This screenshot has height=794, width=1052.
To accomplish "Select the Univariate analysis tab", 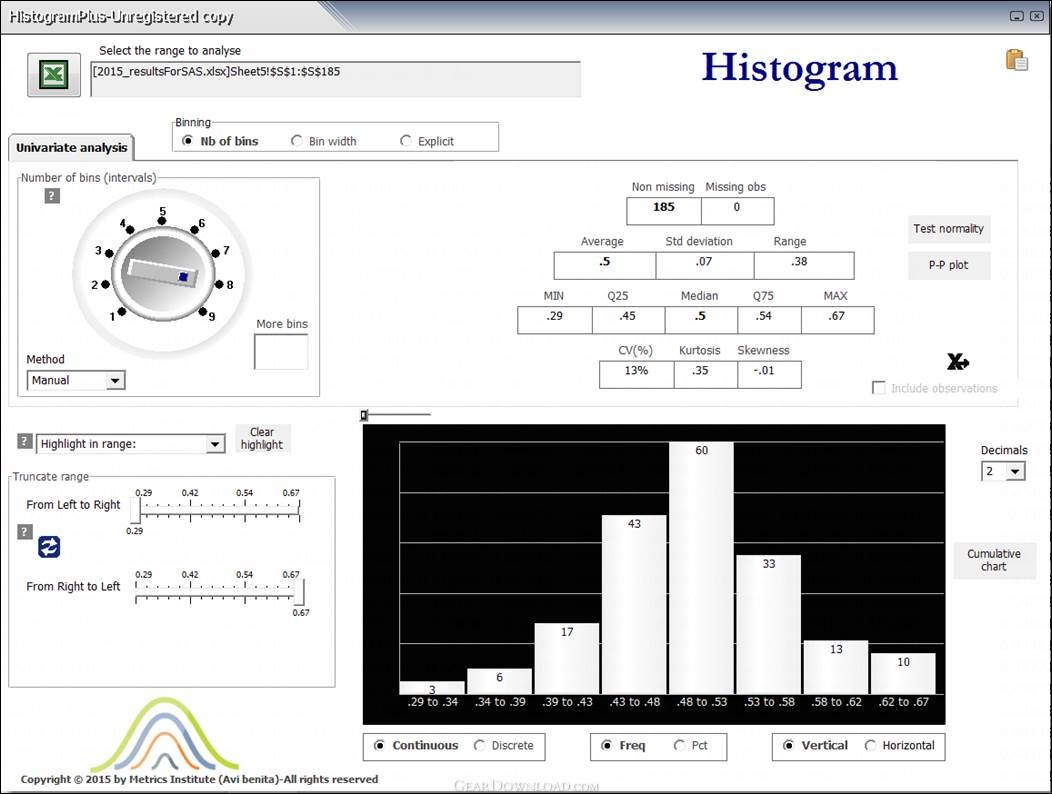I will point(71,148).
